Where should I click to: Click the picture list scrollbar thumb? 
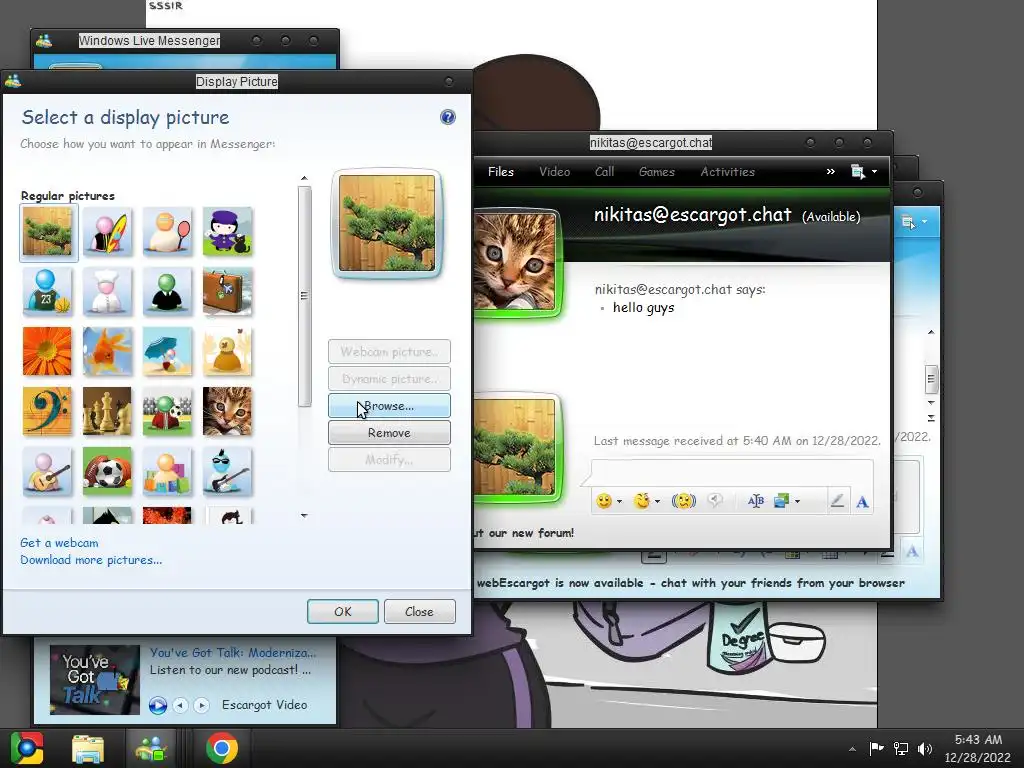(304, 296)
